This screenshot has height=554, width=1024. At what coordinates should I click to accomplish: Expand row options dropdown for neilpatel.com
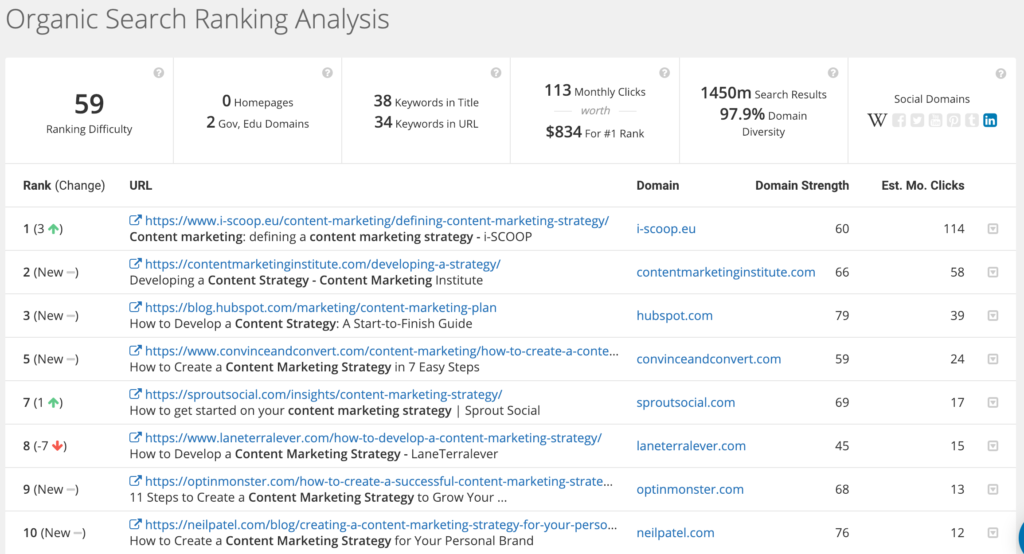click(x=993, y=532)
